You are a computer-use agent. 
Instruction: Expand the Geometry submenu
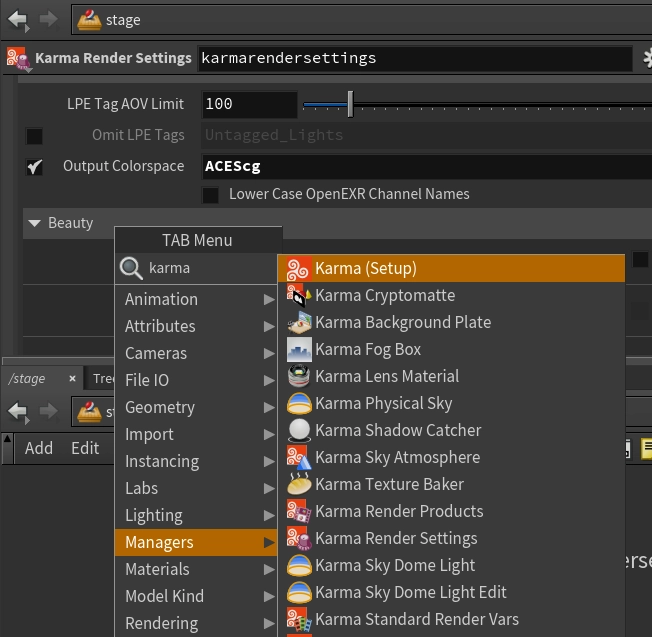point(196,407)
